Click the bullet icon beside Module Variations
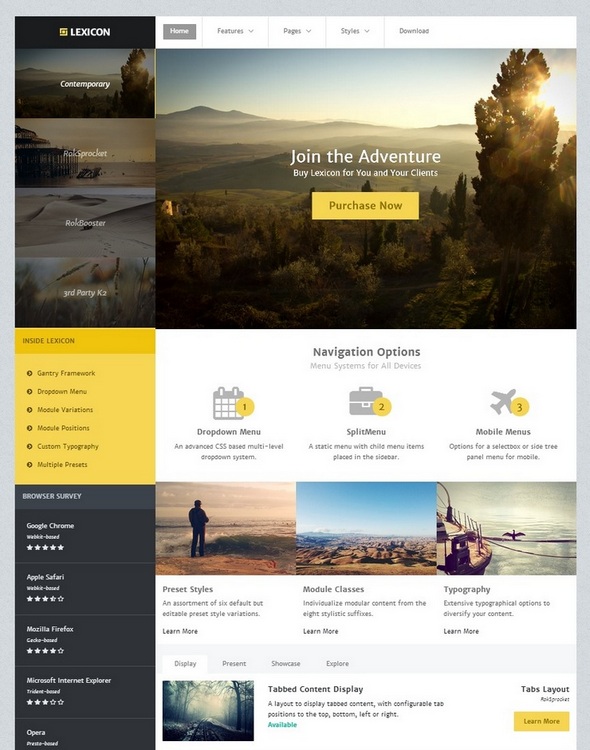The height and width of the screenshot is (750, 590). click(30, 410)
